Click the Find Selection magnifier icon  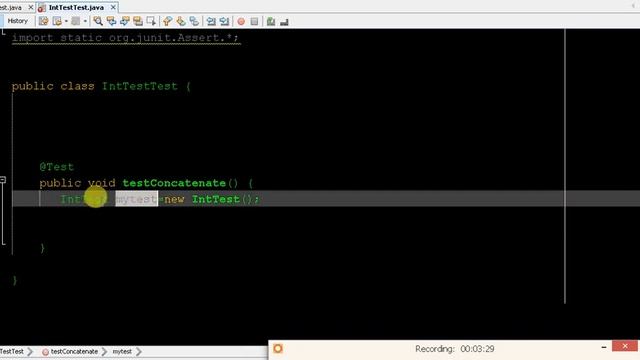click(x=98, y=21)
